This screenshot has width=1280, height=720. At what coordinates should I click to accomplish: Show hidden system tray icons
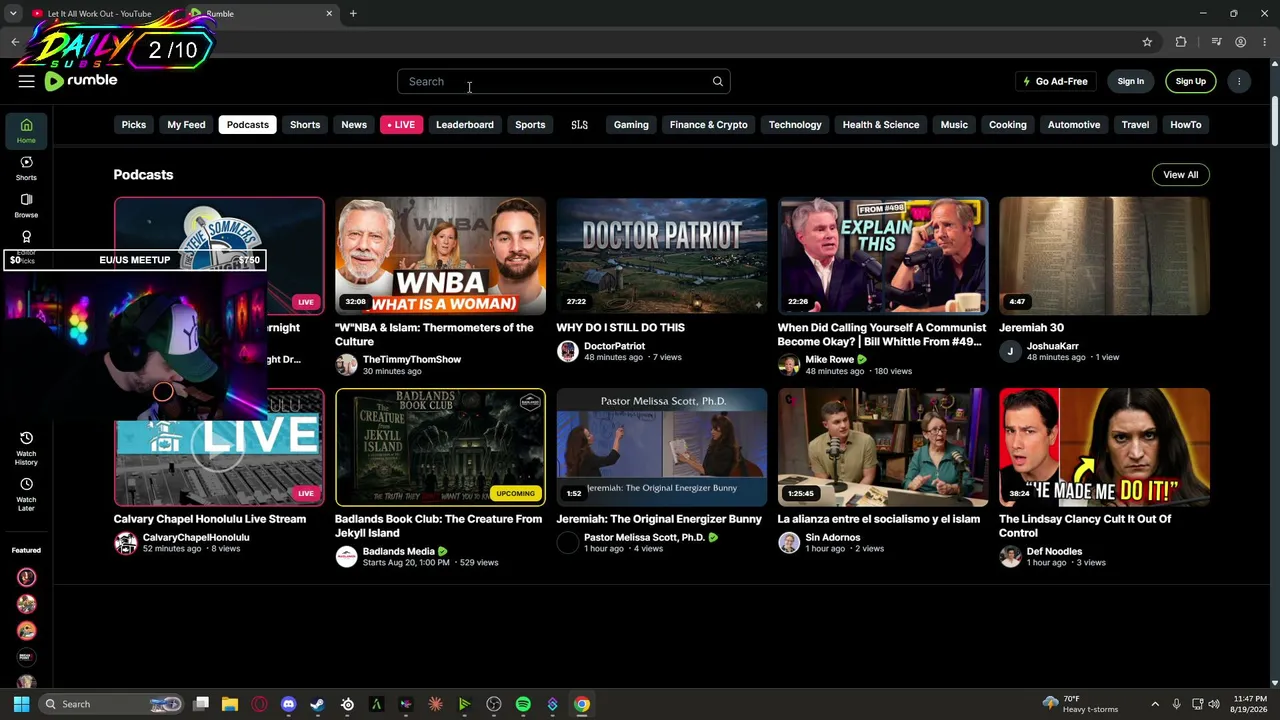tap(1155, 704)
